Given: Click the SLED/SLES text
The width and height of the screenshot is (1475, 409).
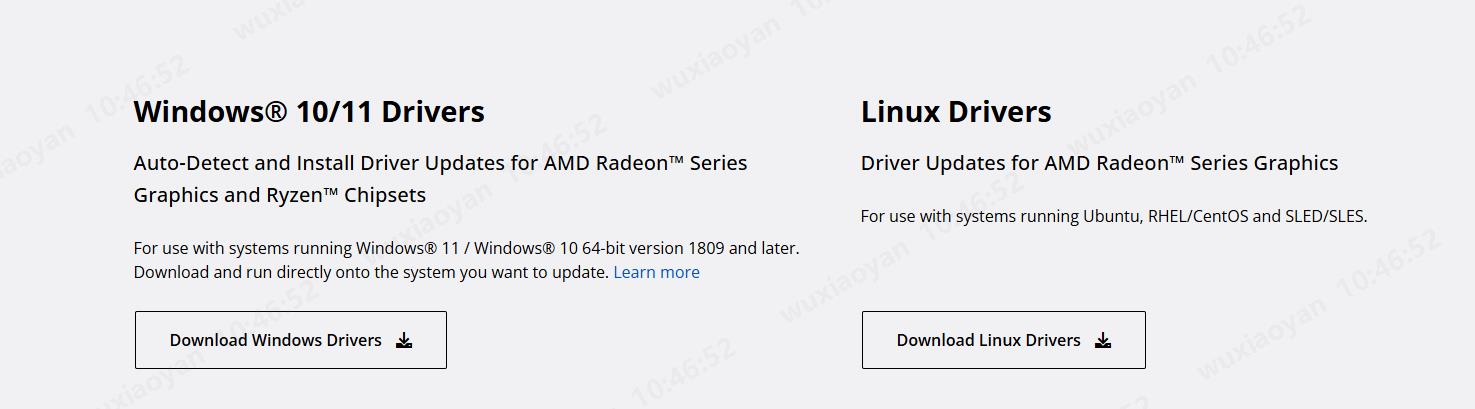Looking at the screenshot, I should click(x=1325, y=216).
